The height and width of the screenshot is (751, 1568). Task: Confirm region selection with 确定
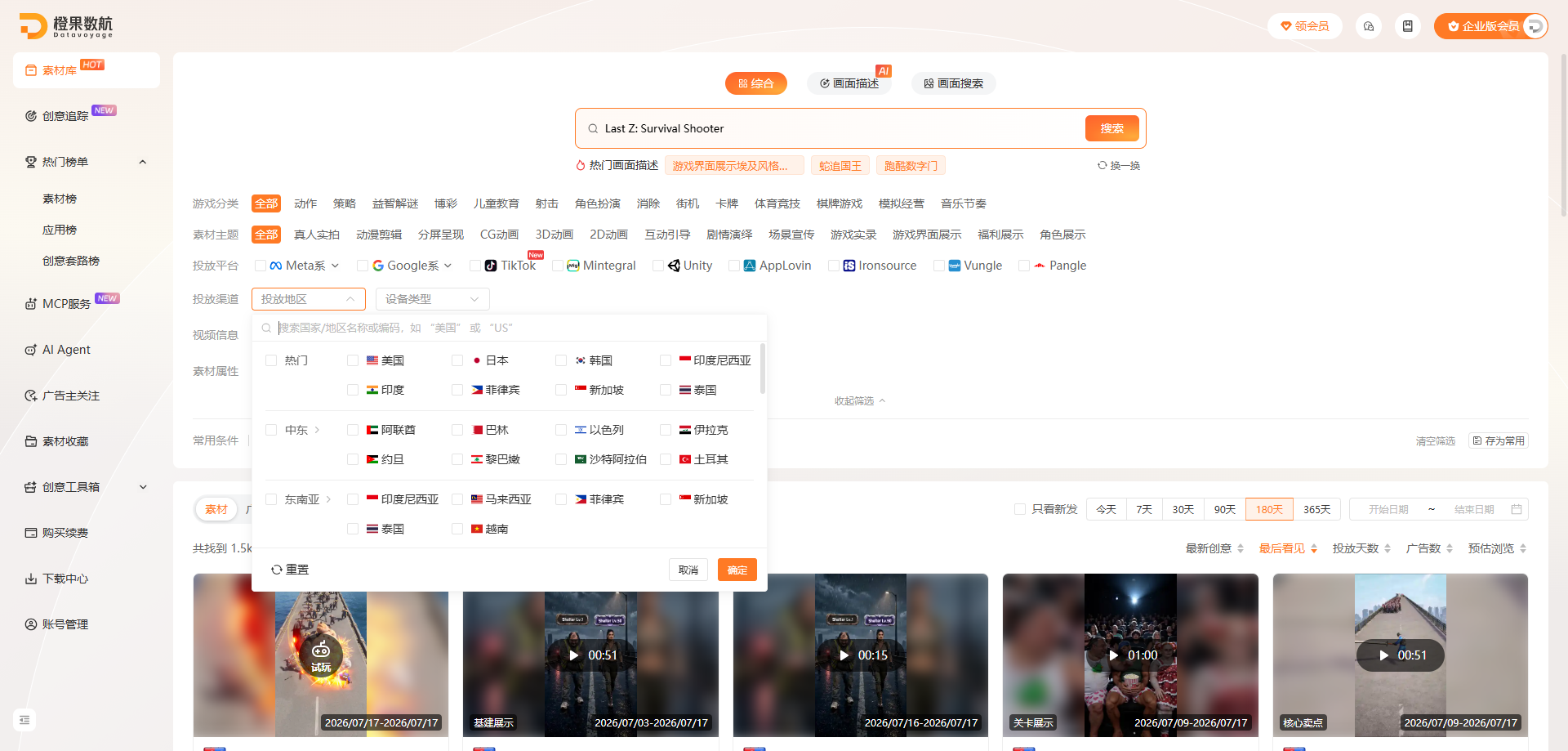(x=737, y=570)
